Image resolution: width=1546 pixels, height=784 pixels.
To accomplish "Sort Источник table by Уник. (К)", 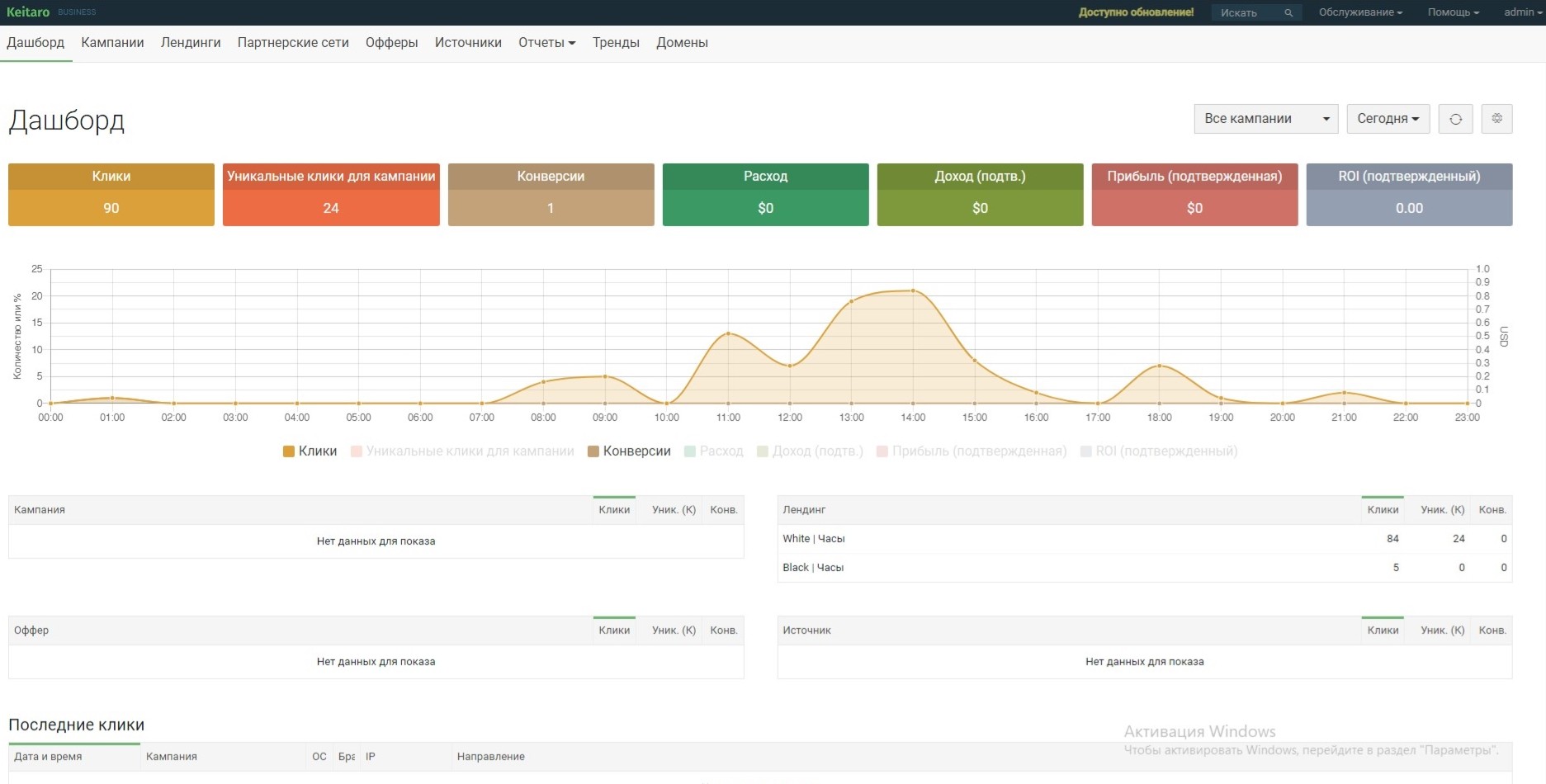I will [x=1442, y=631].
